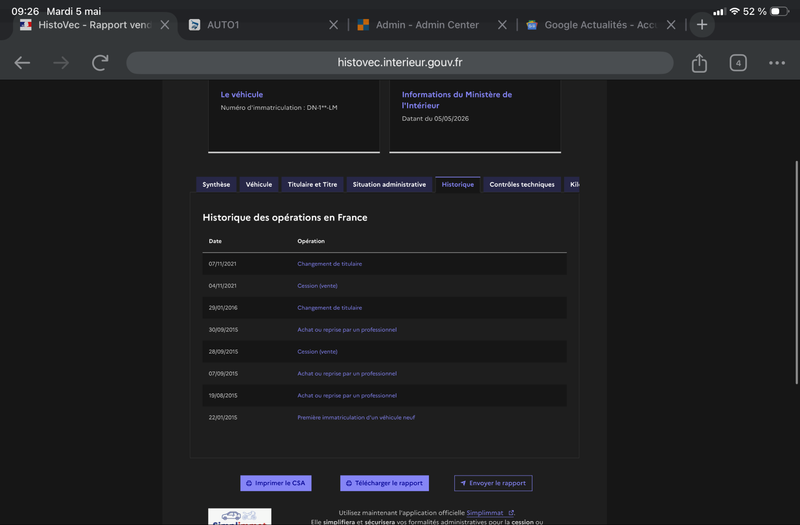This screenshot has width=800, height=525.
Task: Go back using browser back arrow
Action: [x=22, y=63]
